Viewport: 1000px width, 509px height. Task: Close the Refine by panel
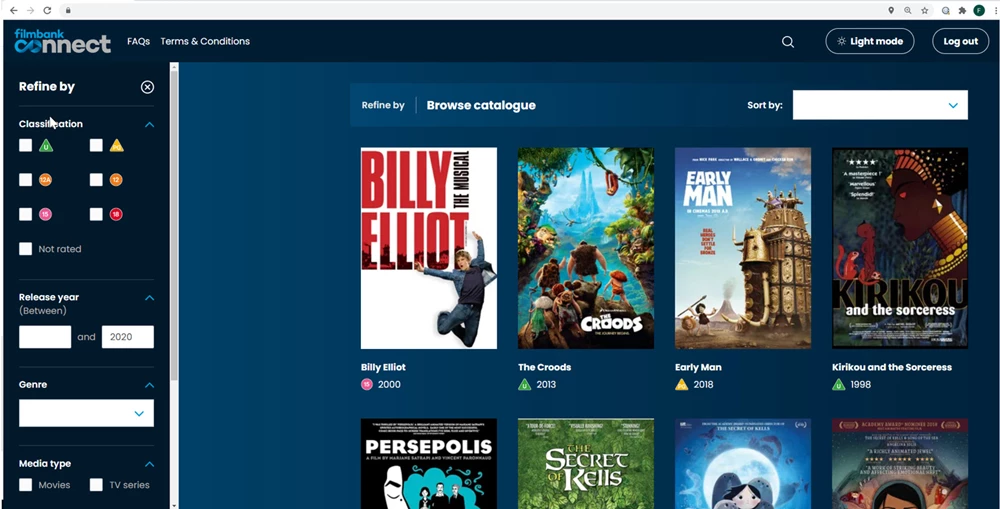click(147, 87)
